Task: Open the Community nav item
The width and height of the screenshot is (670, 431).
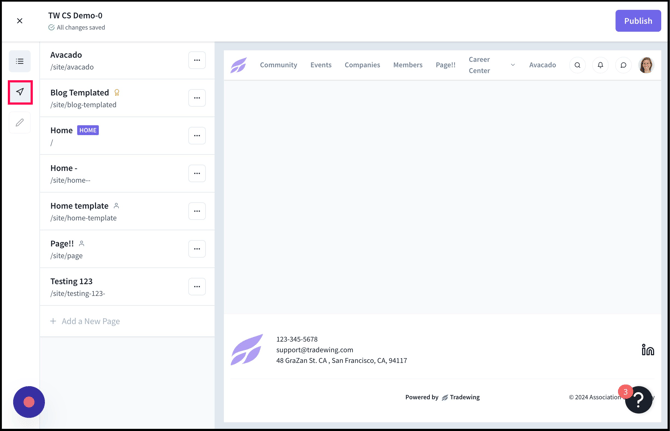Action: coord(278,65)
